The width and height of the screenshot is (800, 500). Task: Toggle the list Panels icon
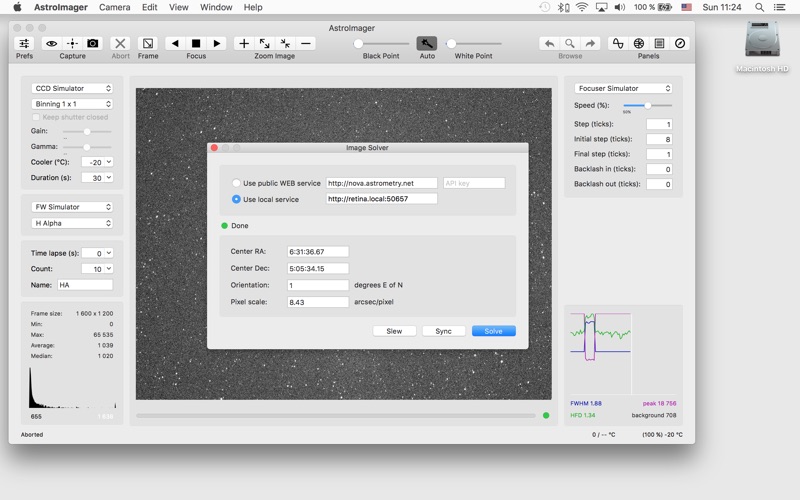659,43
